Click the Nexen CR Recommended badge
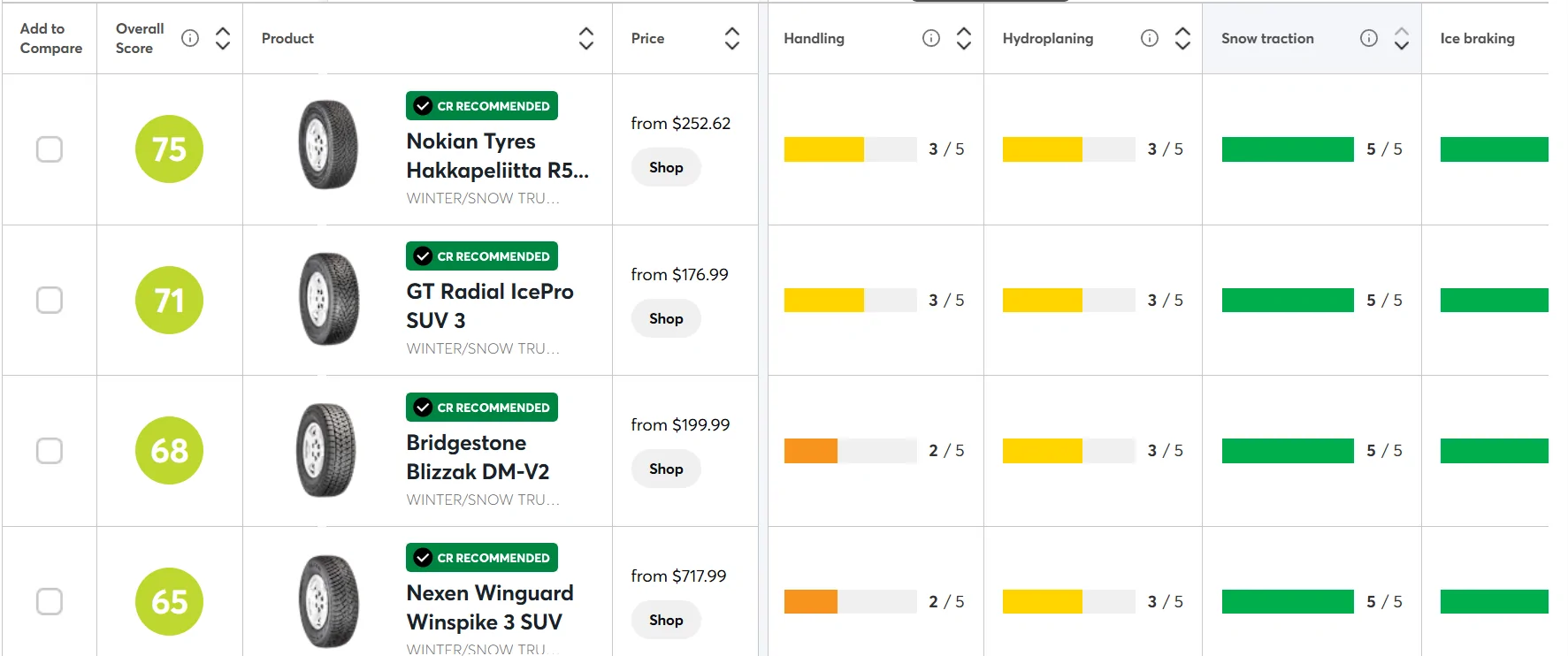The height and width of the screenshot is (656, 1568). [x=481, y=558]
